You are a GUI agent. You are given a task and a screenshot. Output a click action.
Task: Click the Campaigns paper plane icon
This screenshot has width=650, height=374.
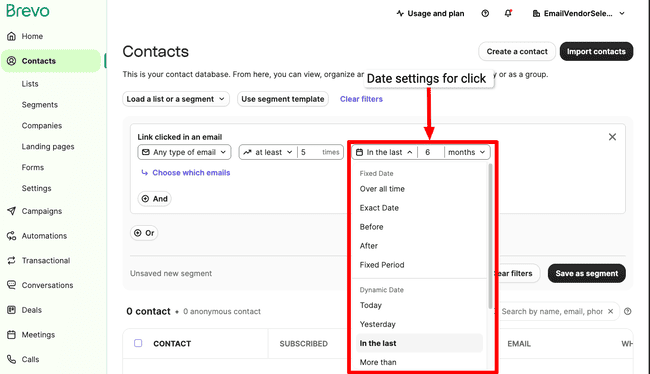pos(11,211)
